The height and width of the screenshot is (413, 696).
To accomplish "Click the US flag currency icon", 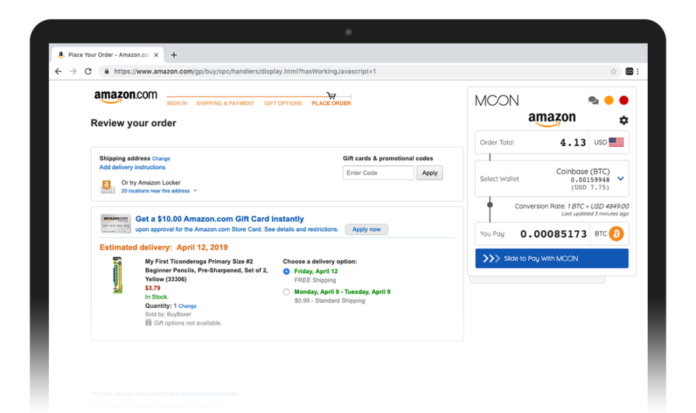I will [x=616, y=142].
